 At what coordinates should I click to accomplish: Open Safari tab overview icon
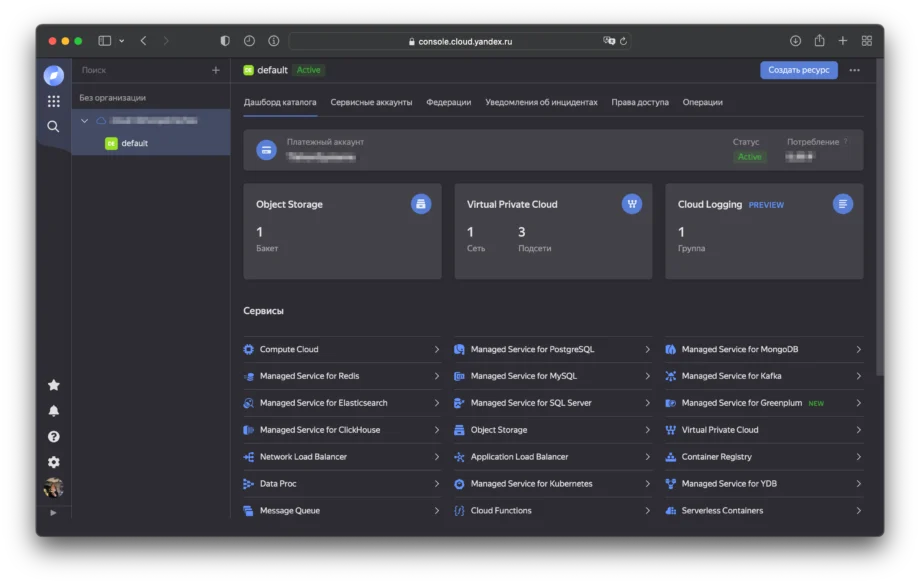click(x=867, y=40)
